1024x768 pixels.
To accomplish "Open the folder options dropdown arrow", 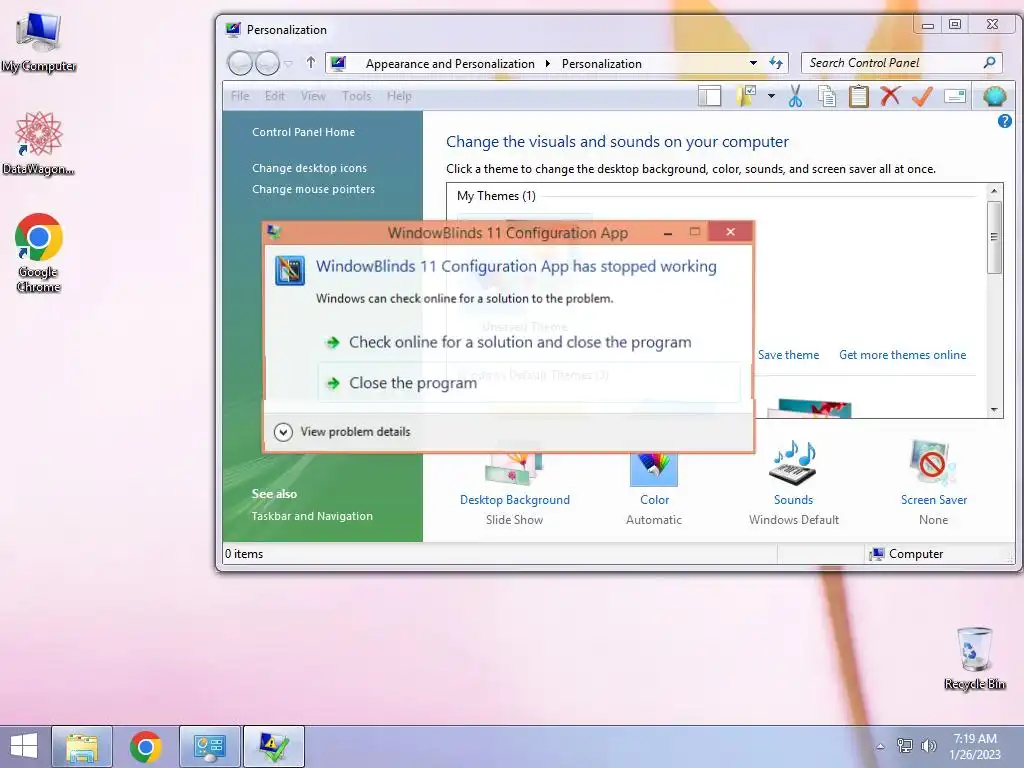I will [x=771, y=97].
